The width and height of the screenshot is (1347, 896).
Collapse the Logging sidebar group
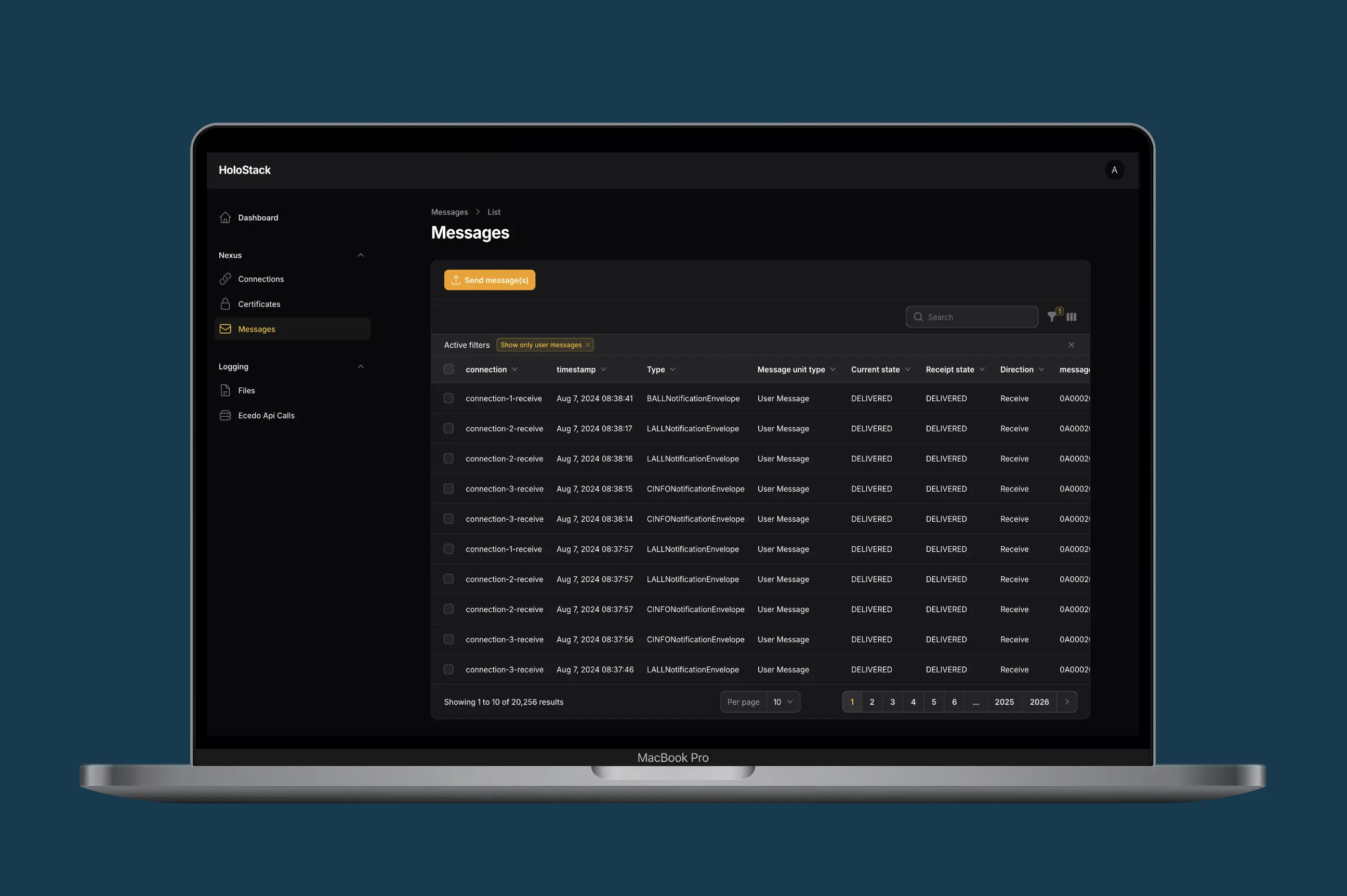tap(361, 367)
